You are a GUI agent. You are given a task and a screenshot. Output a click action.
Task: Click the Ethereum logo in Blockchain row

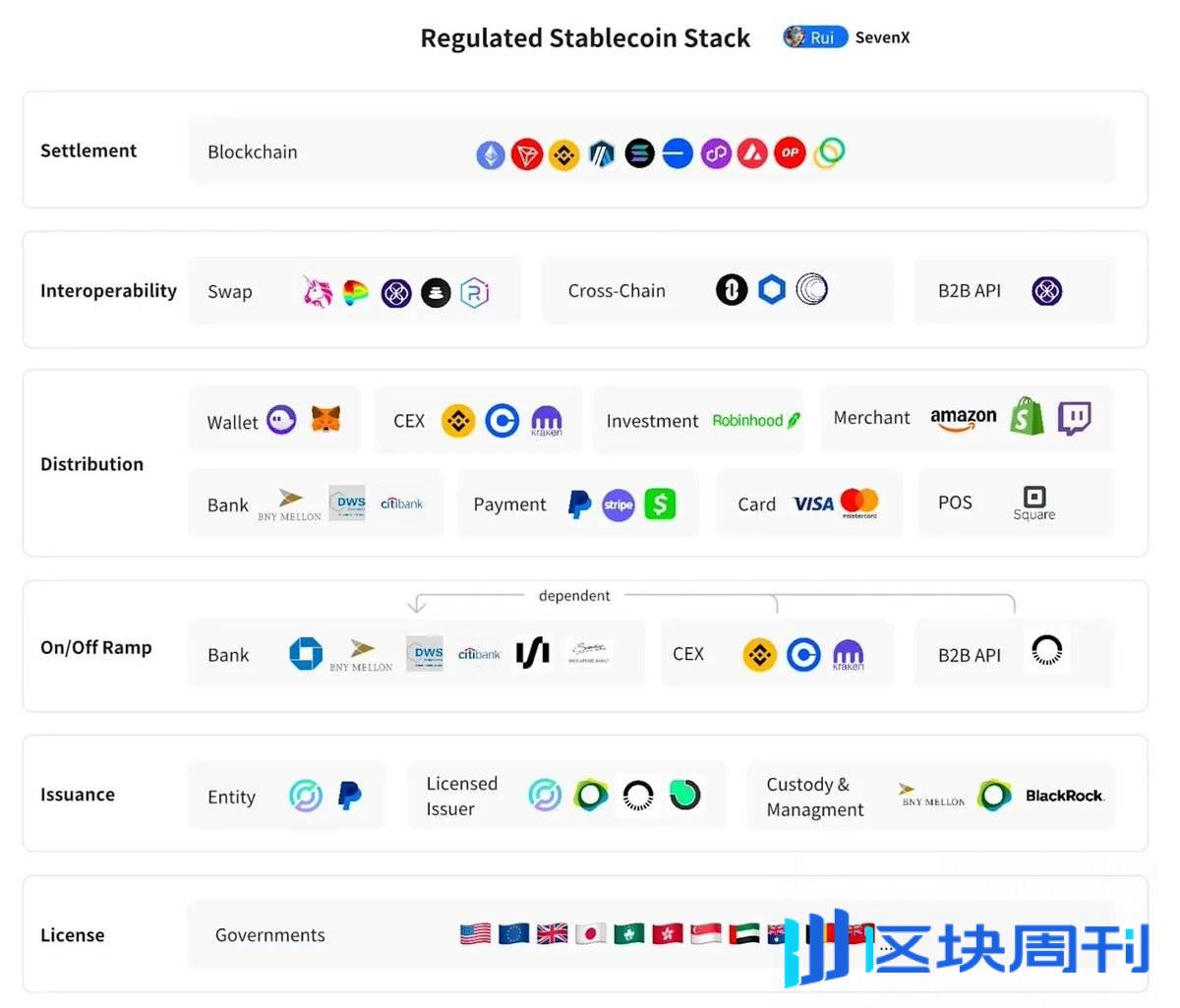pos(491,154)
